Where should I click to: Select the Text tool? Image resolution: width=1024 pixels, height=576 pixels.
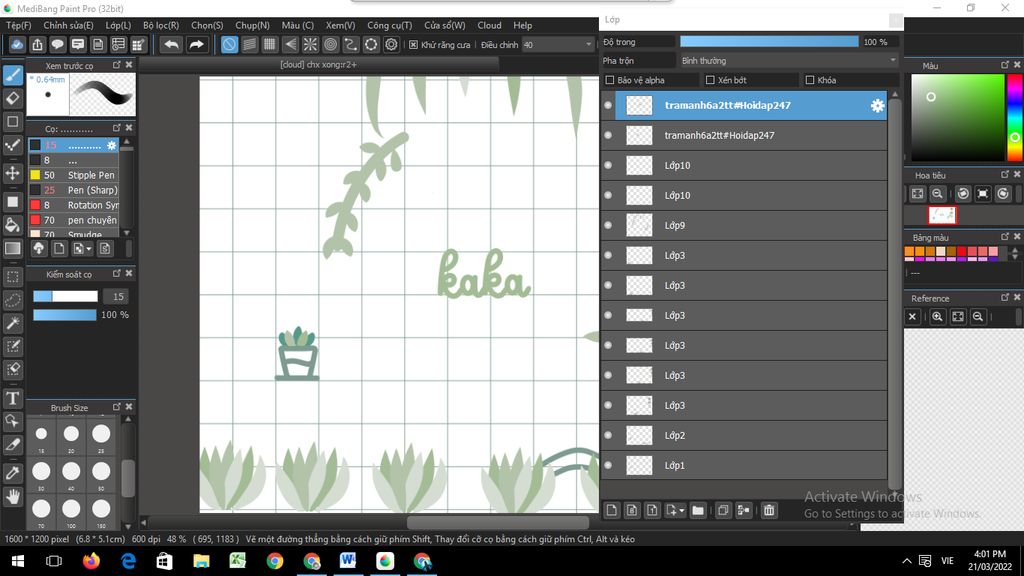click(12, 398)
